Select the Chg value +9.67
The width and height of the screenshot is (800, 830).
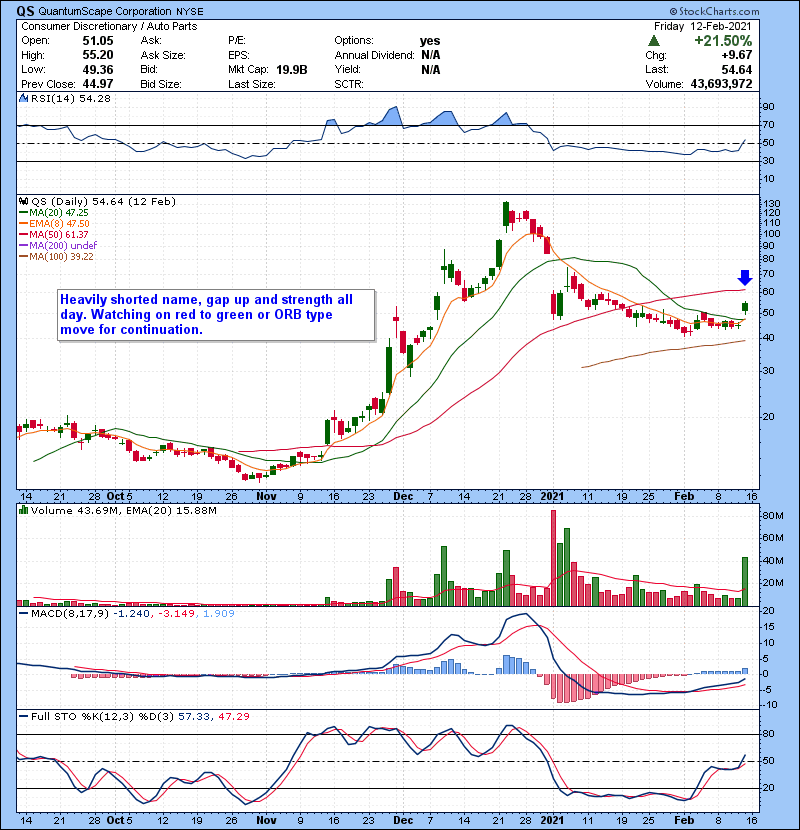pos(737,55)
